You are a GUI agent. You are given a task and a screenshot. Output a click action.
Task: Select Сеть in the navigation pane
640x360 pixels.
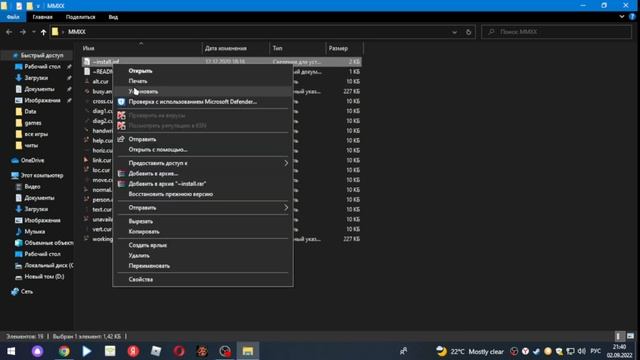[27, 291]
